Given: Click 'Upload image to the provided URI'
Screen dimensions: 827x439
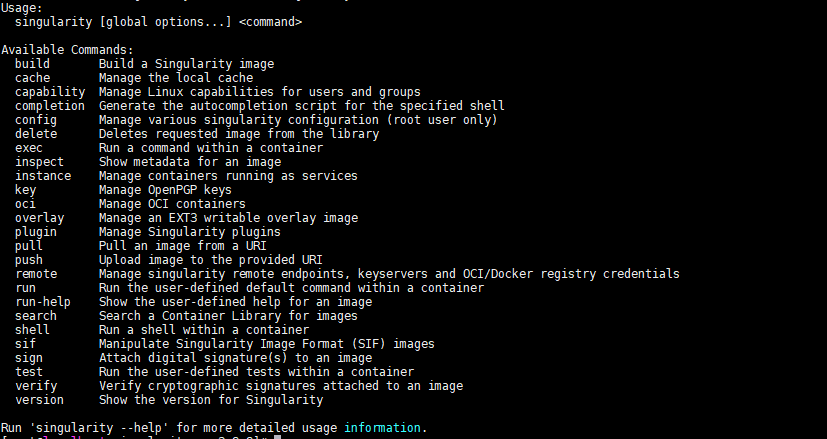Looking at the screenshot, I should [210, 260].
